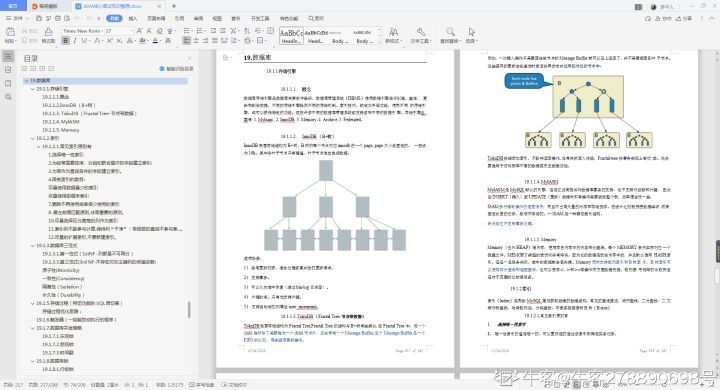Click the 智能识别目录 button
This screenshot has width=720, height=390.
(176, 69)
